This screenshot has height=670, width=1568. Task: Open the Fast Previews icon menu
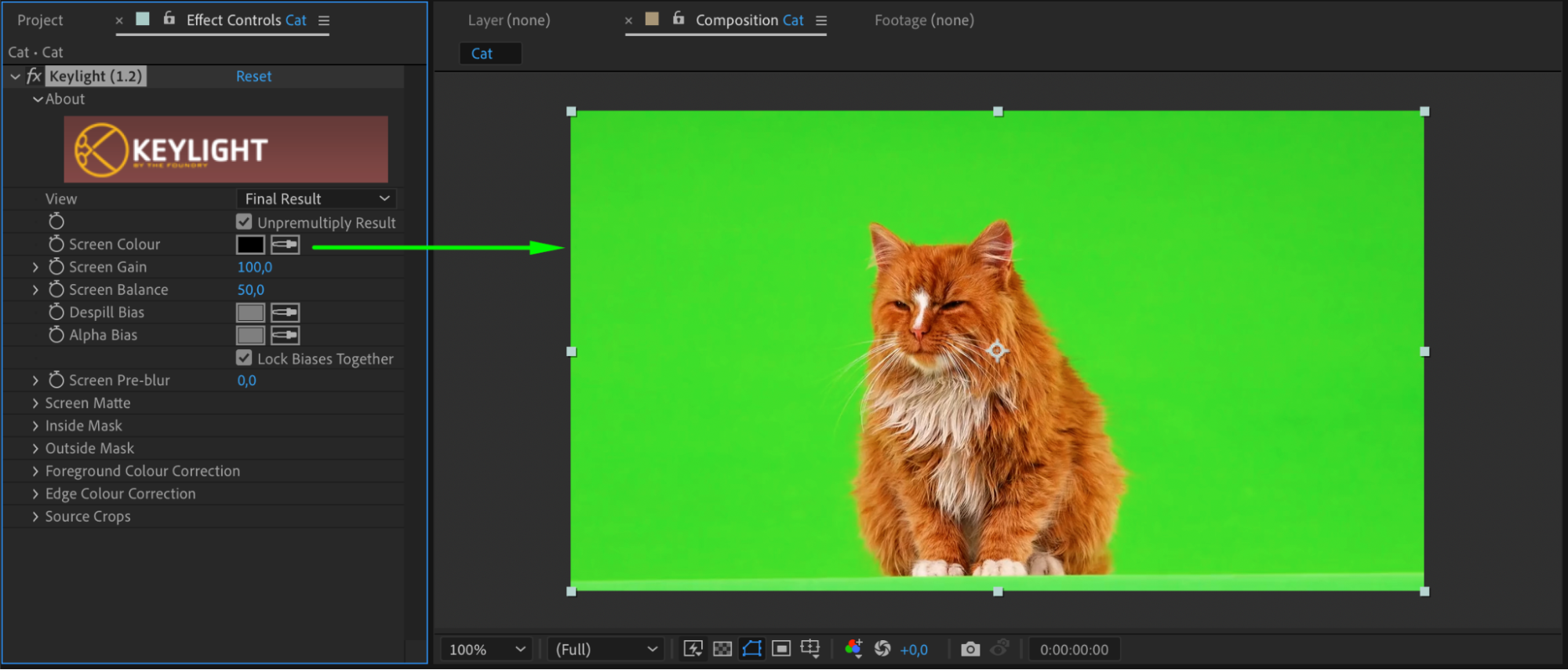693,649
